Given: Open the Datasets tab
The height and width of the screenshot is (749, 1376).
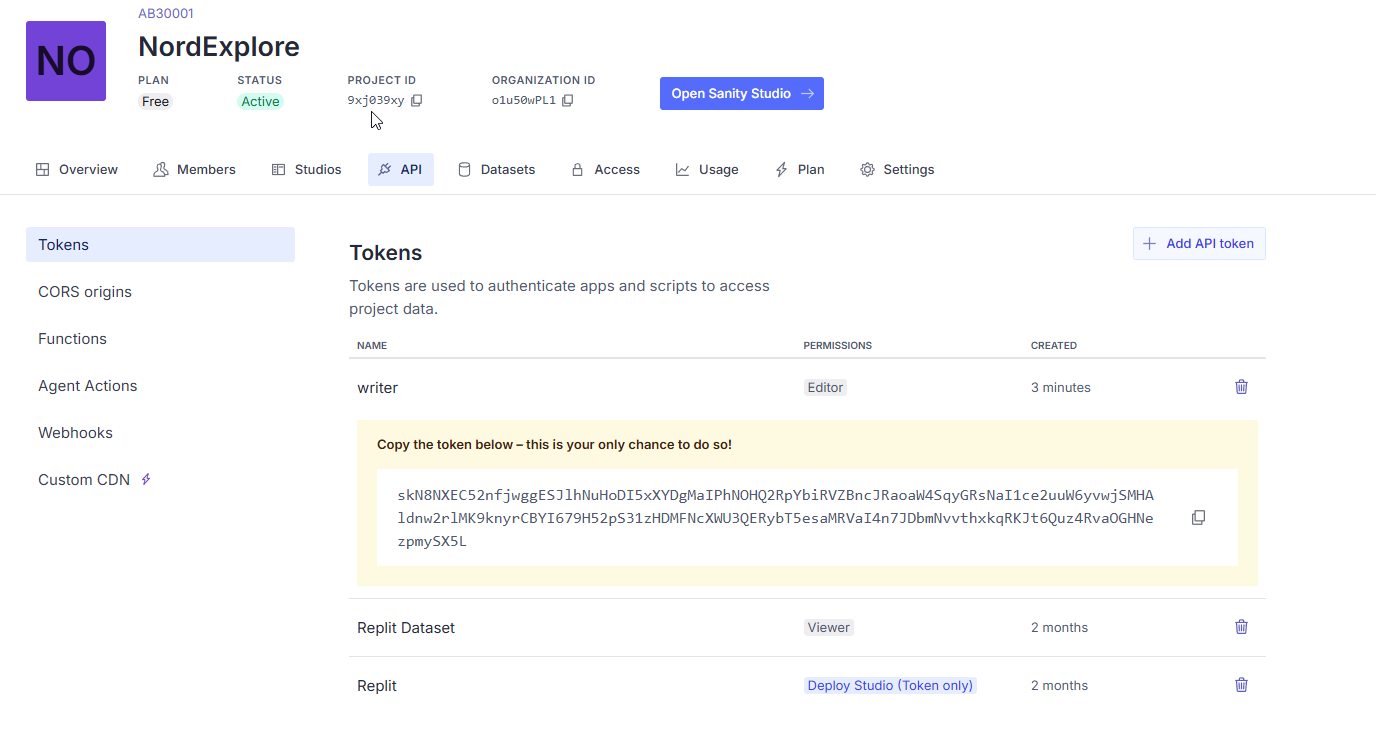Looking at the screenshot, I should coord(496,170).
